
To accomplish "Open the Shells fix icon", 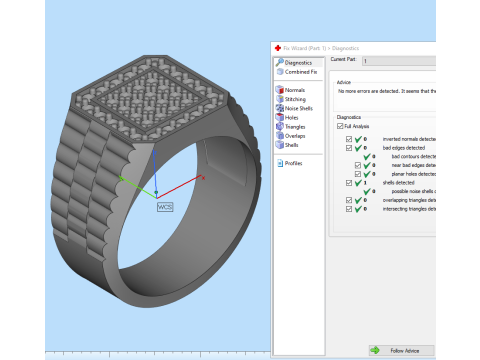I will [x=279, y=145].
